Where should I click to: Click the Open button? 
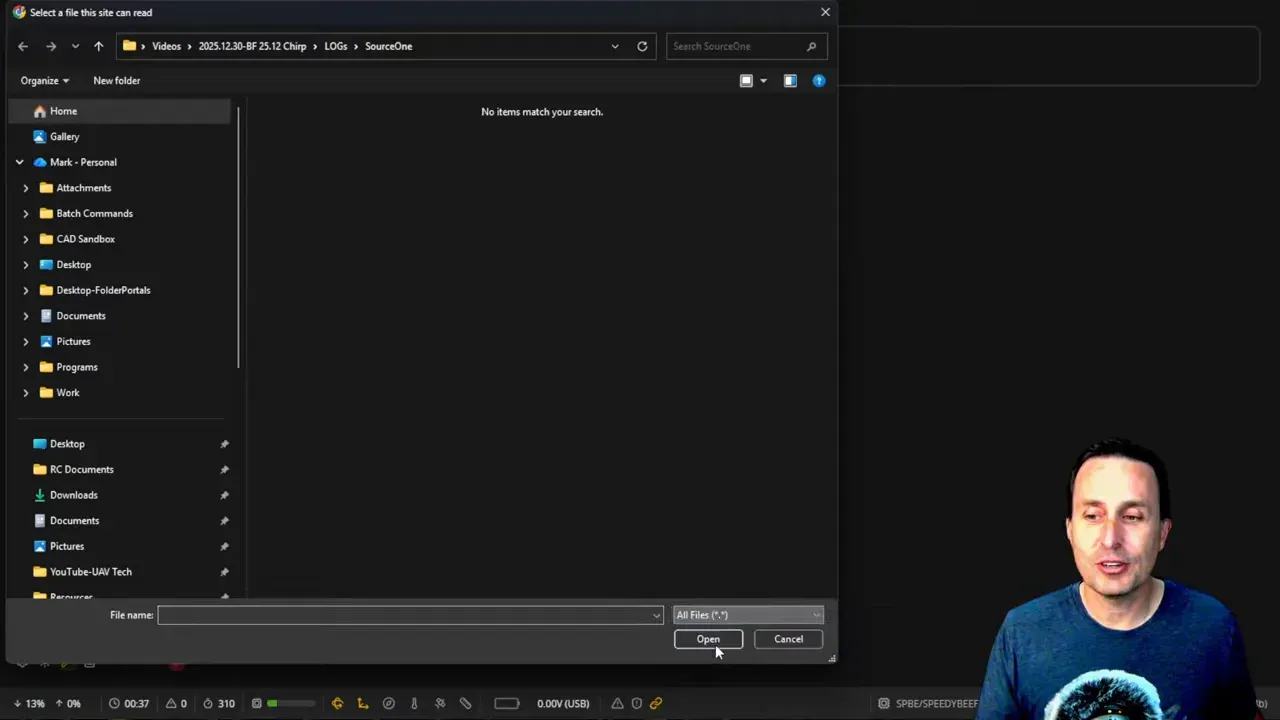tap(708, 639)
